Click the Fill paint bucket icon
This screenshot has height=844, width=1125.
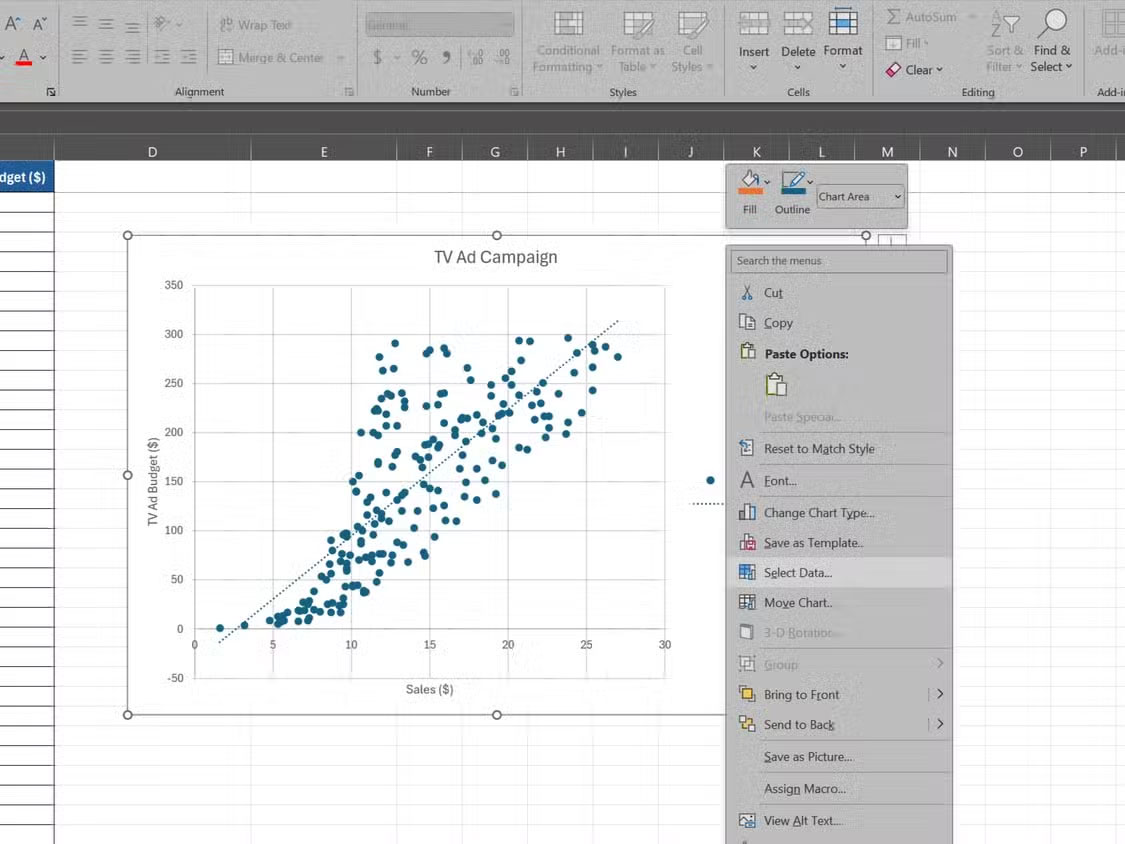click(x=749, y=182)
